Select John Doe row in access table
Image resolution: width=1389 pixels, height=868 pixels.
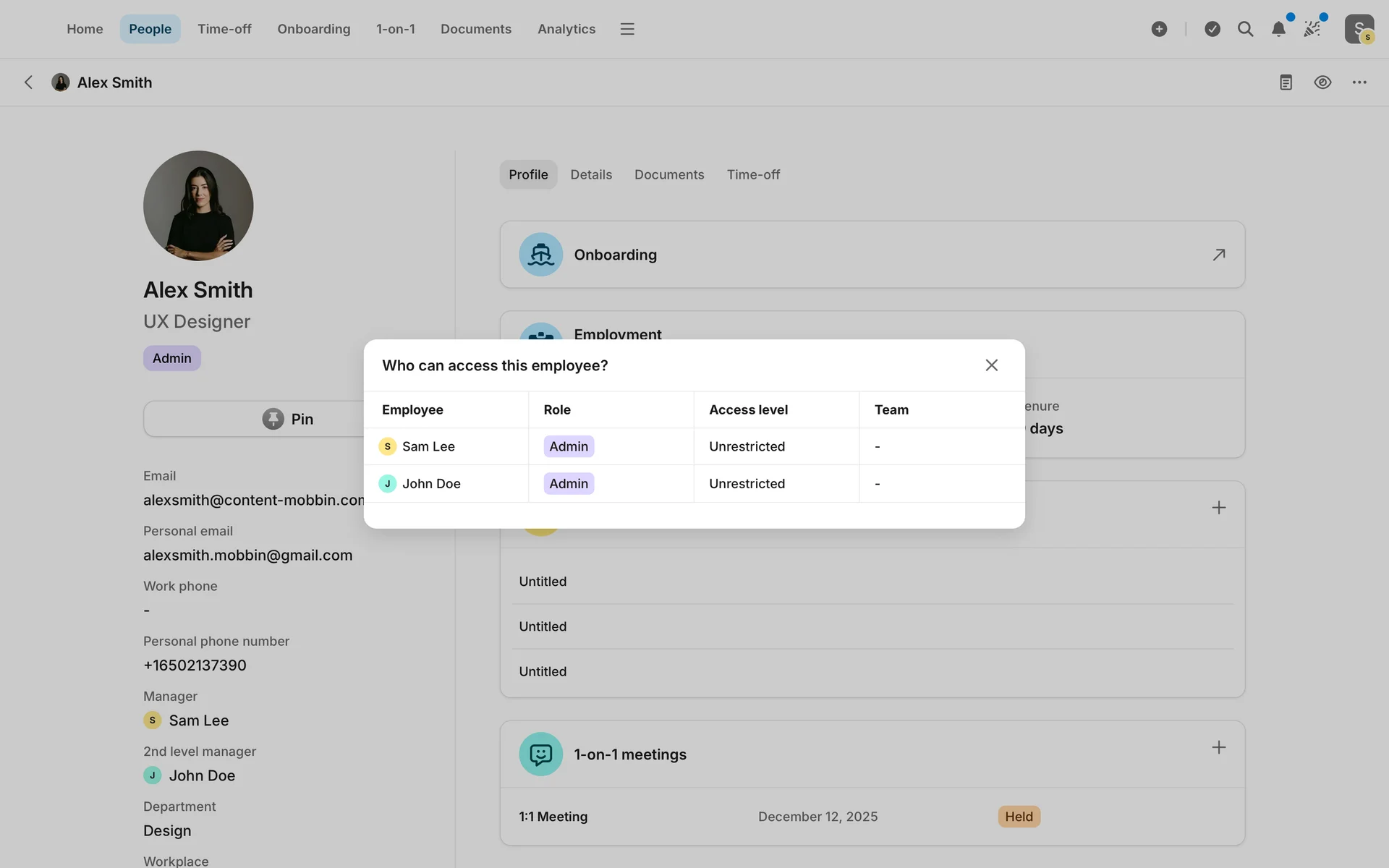431,483
